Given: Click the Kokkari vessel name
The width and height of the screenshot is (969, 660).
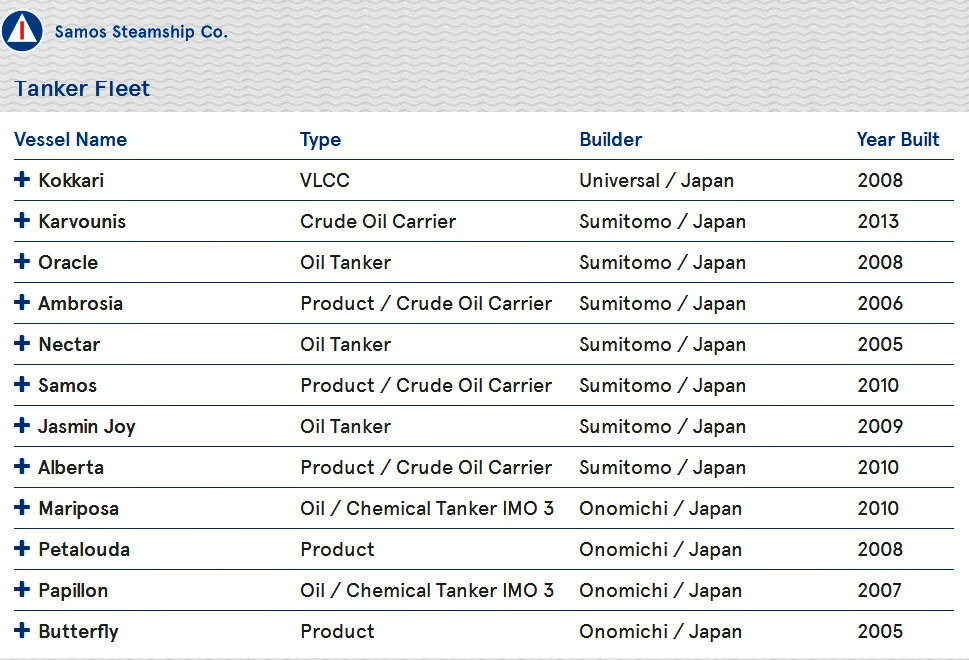Looking at the screenshot, I should tap(71, 180).
